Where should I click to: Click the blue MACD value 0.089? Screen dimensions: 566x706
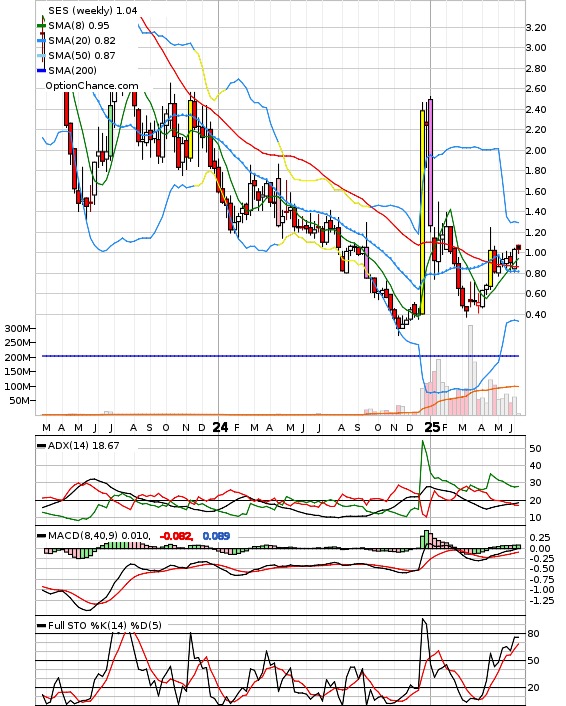pos(216,536)
